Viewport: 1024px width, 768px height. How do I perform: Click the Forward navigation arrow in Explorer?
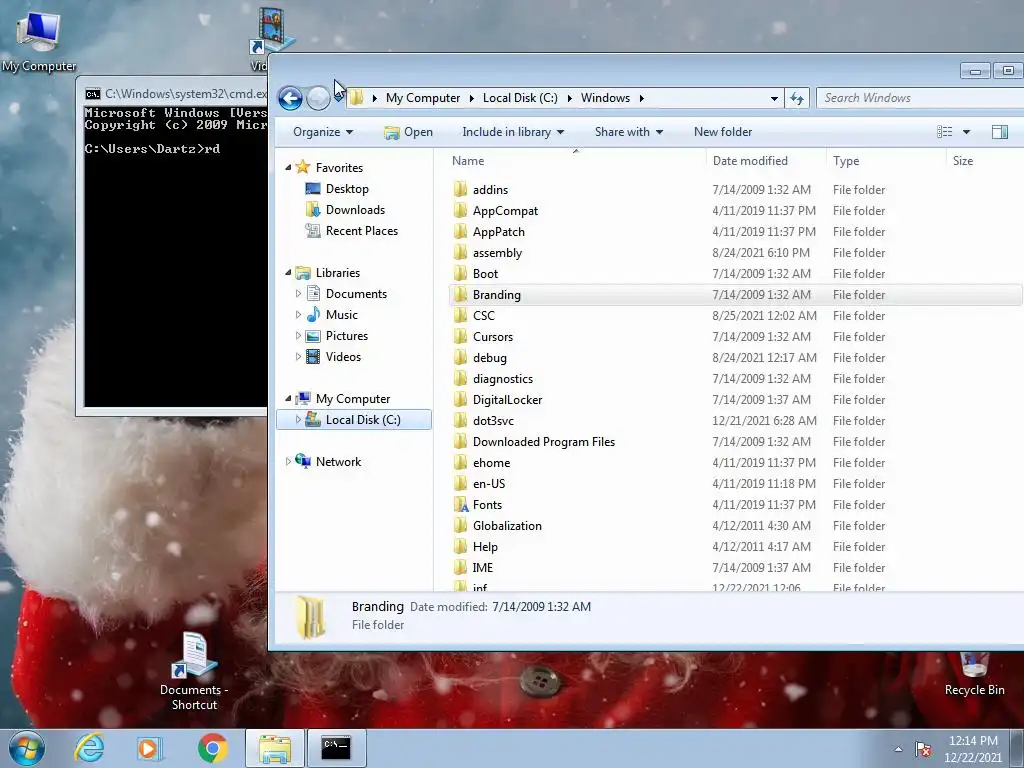318,99
